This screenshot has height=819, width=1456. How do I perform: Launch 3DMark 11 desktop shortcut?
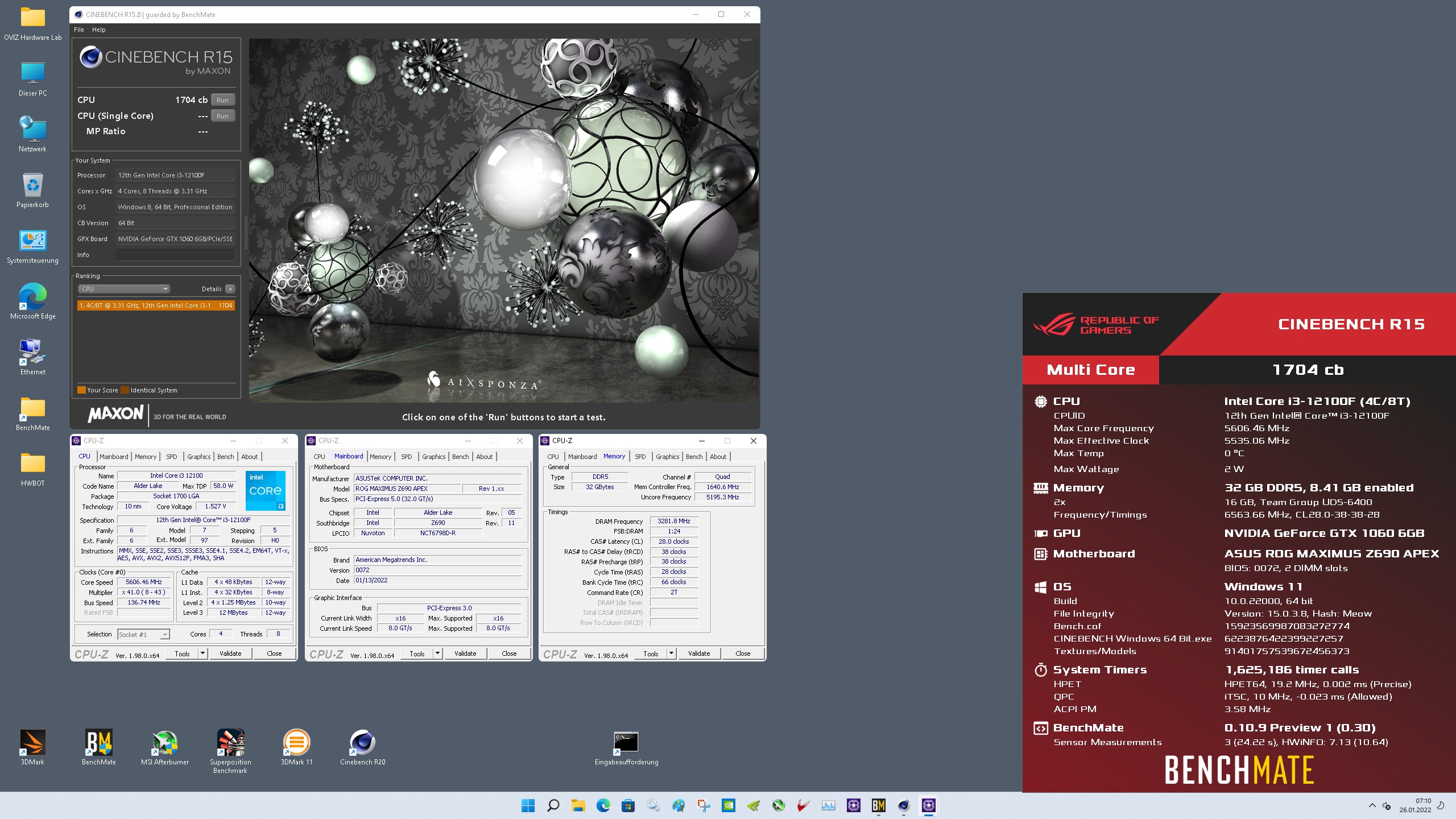tap(296, 747)
